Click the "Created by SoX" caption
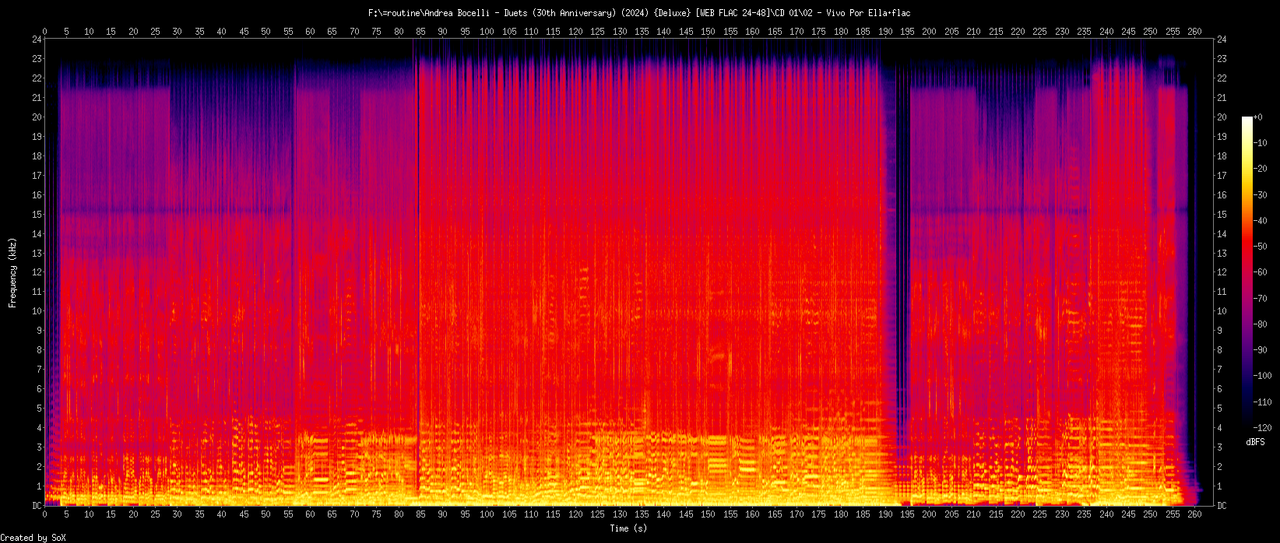1280x543 pixels. point(33,537)
